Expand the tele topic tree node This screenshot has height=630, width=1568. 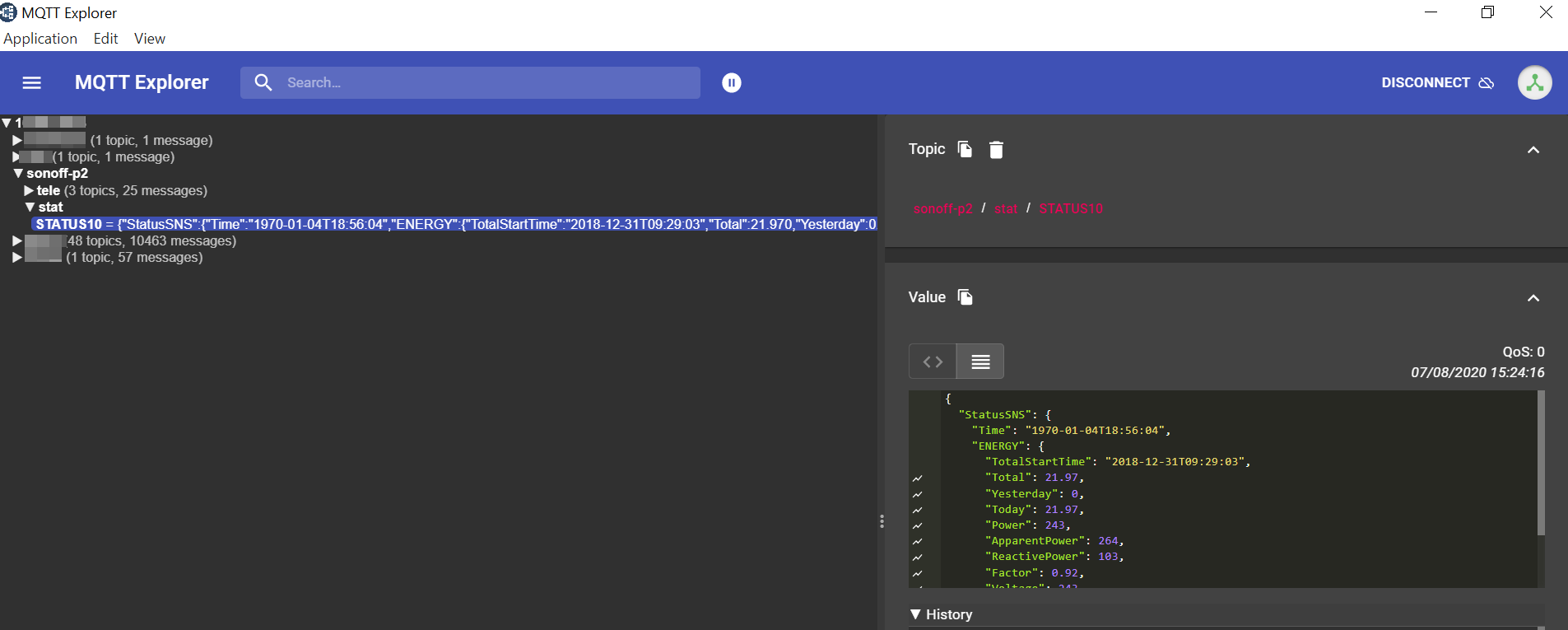pyautogui.click(x=29, y=191)
